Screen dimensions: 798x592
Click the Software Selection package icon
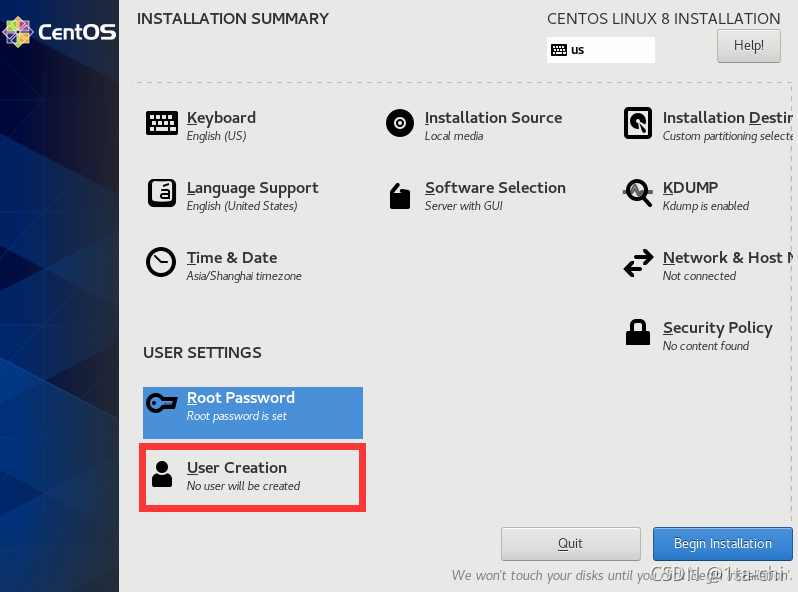[400, 195]
